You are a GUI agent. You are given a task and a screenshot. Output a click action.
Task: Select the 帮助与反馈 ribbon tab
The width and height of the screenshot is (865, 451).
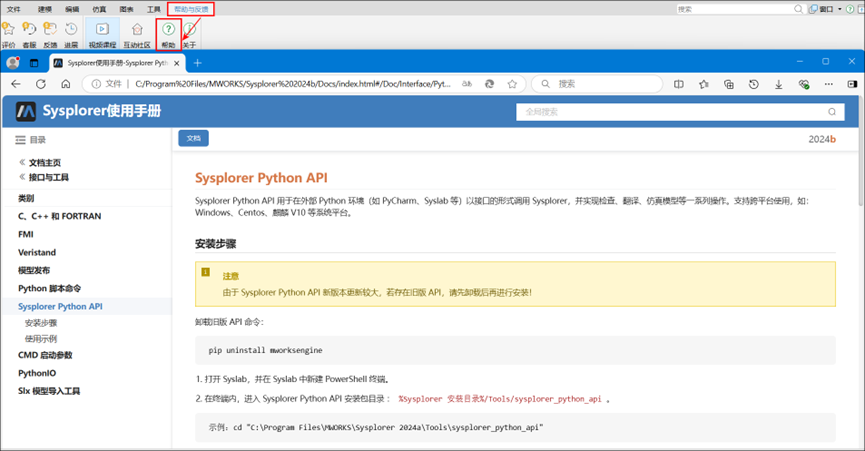[191, 9]
